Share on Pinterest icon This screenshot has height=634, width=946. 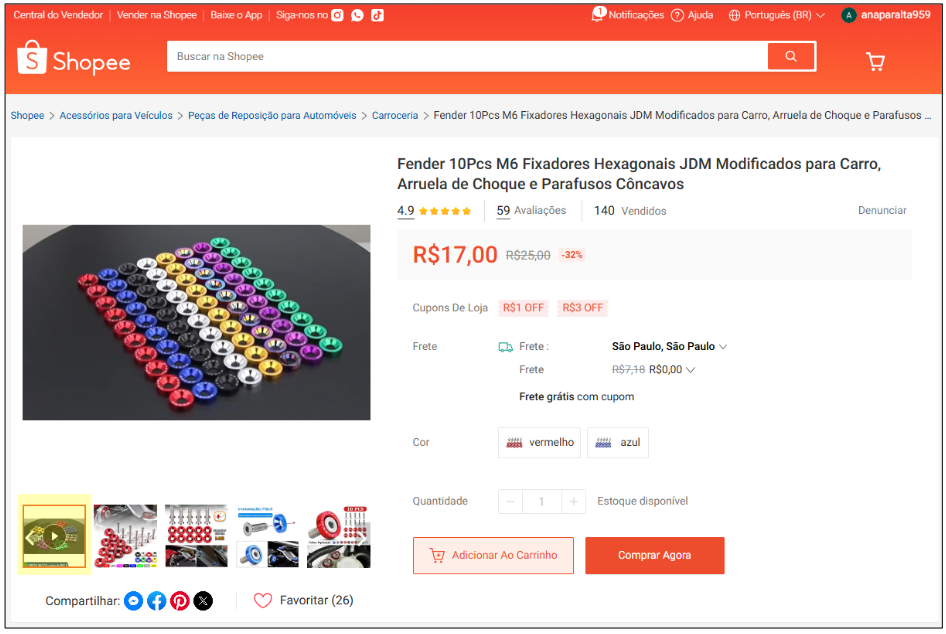[180, 601]
